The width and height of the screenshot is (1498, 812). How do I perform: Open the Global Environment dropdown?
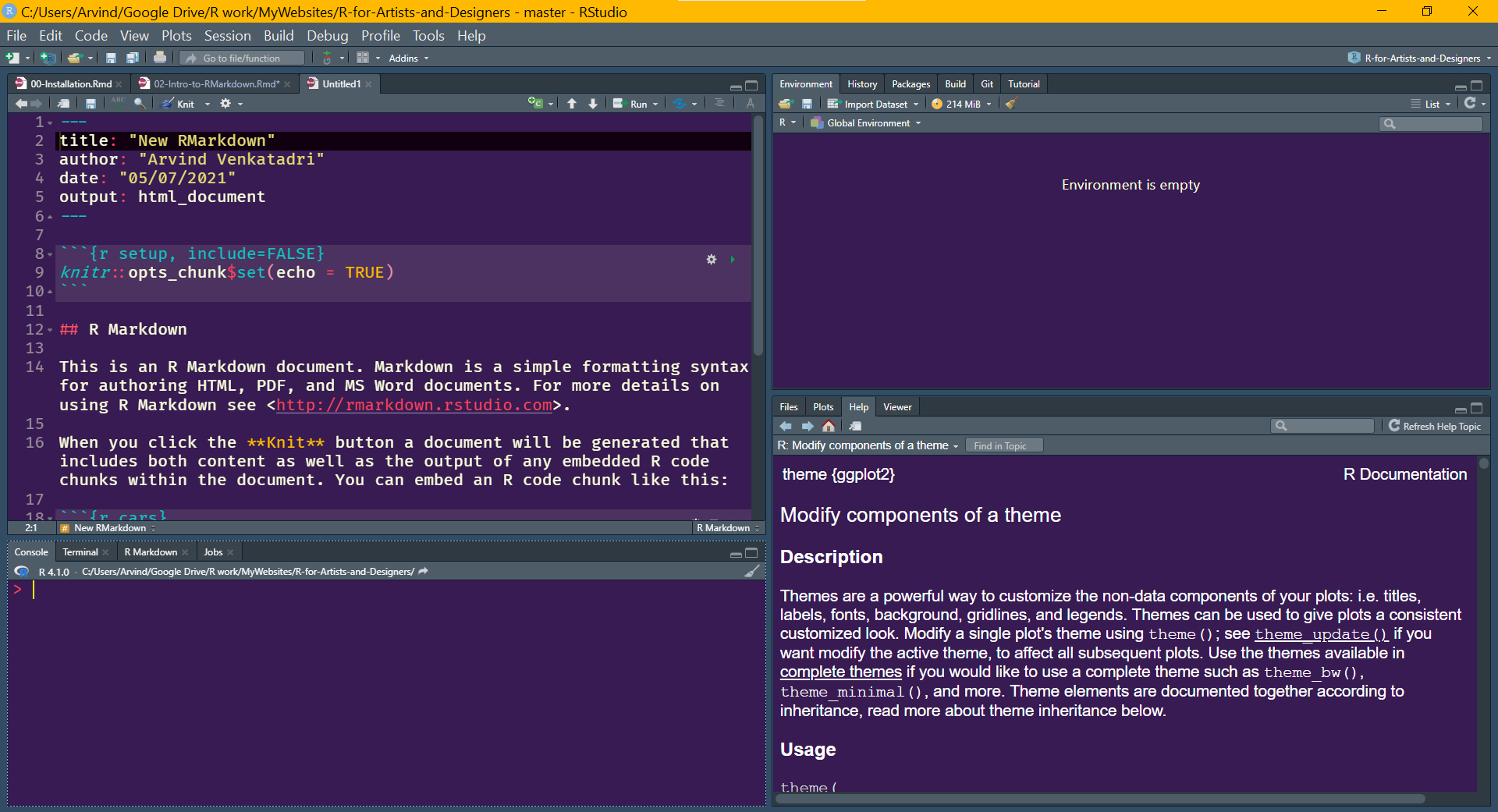point(866,123)
